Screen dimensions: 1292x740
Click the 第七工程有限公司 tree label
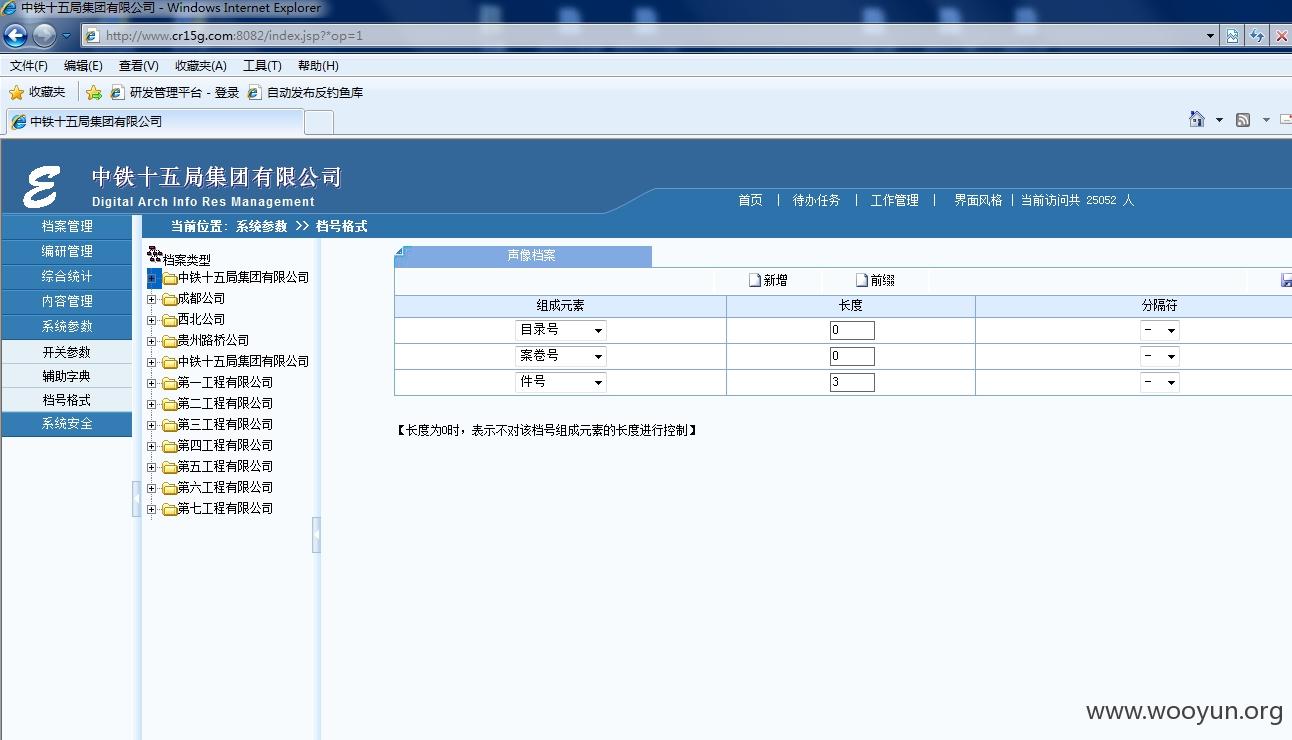click(225, 509)
